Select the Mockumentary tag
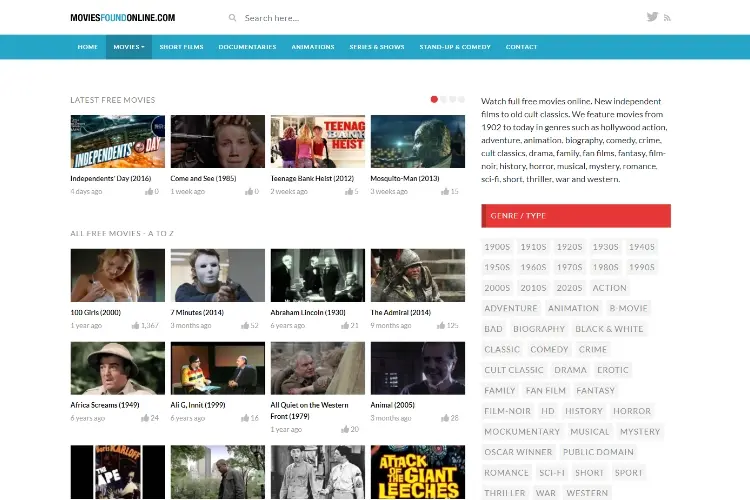 pos(522,432)
